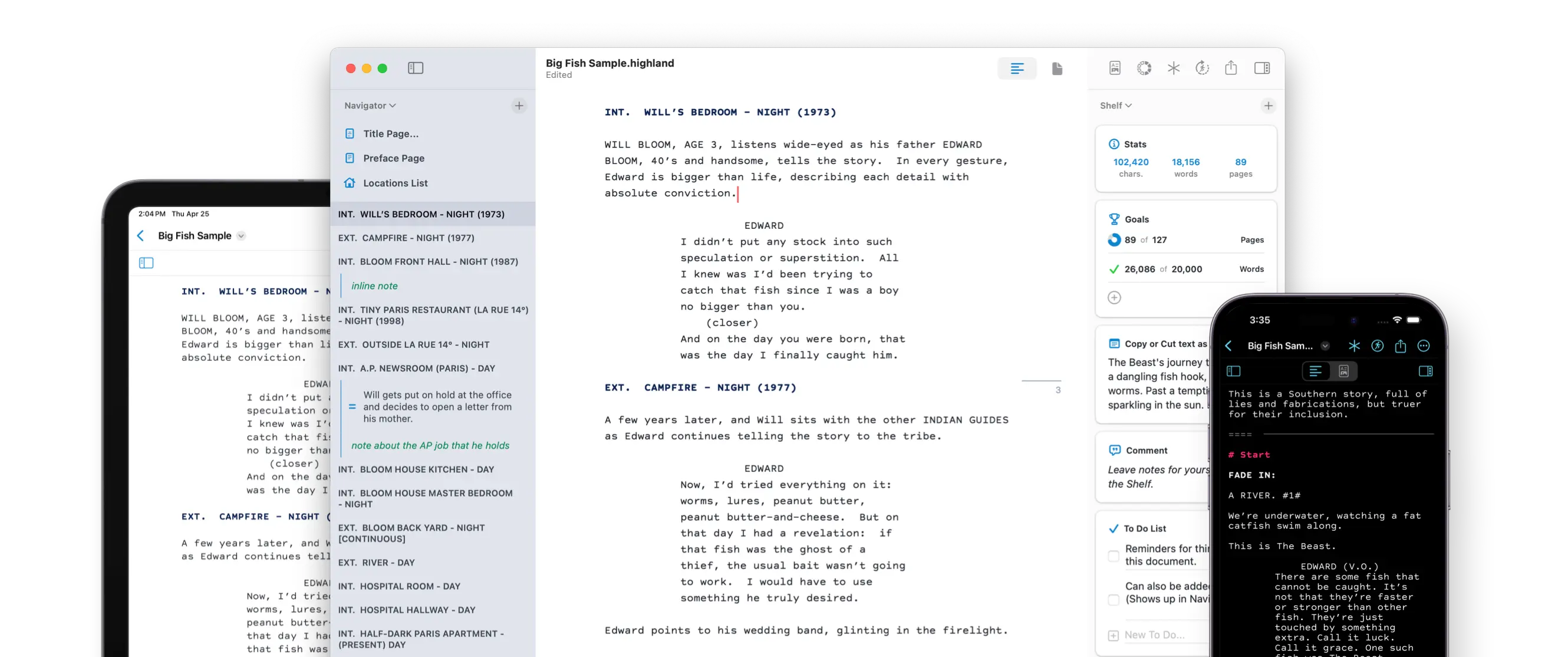This screenshot has width=1568, height=657.
Task: Tap the back chevron on the iPad
Action: pos(141,236)
